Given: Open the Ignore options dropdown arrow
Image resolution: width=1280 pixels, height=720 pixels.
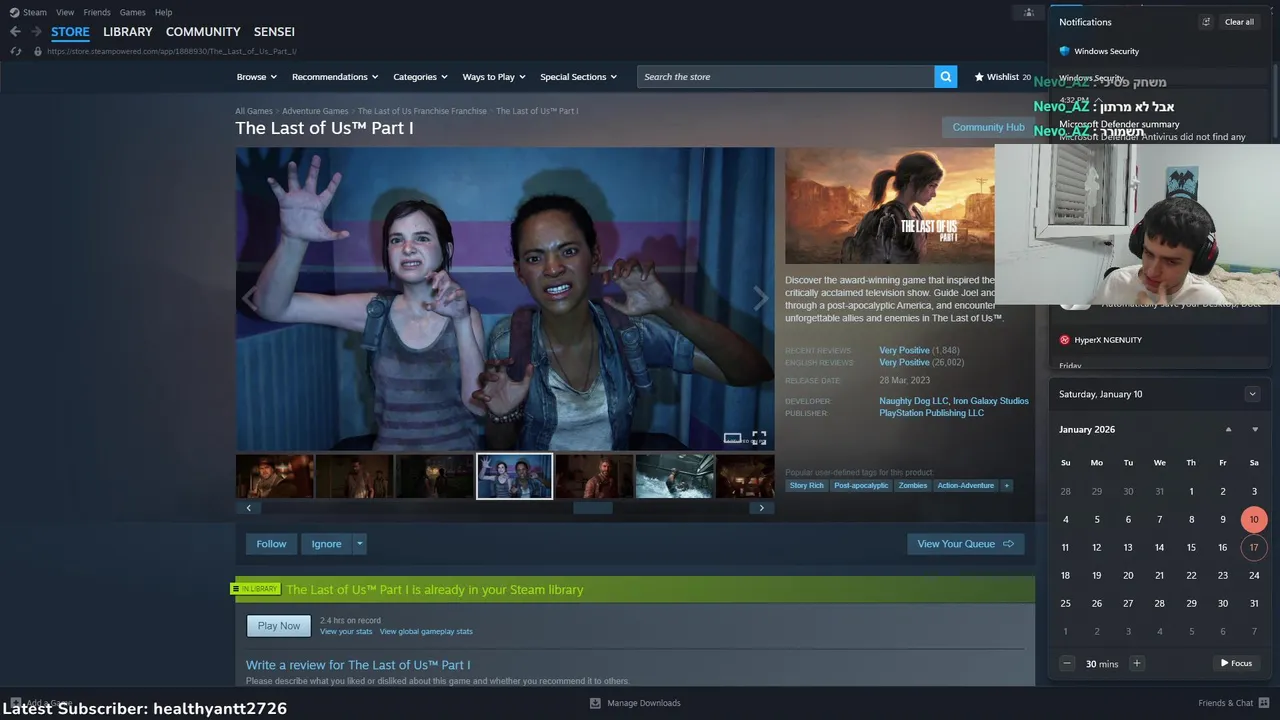Looking at the screenshot, I should pyautogui.click(x=360, y=544).
